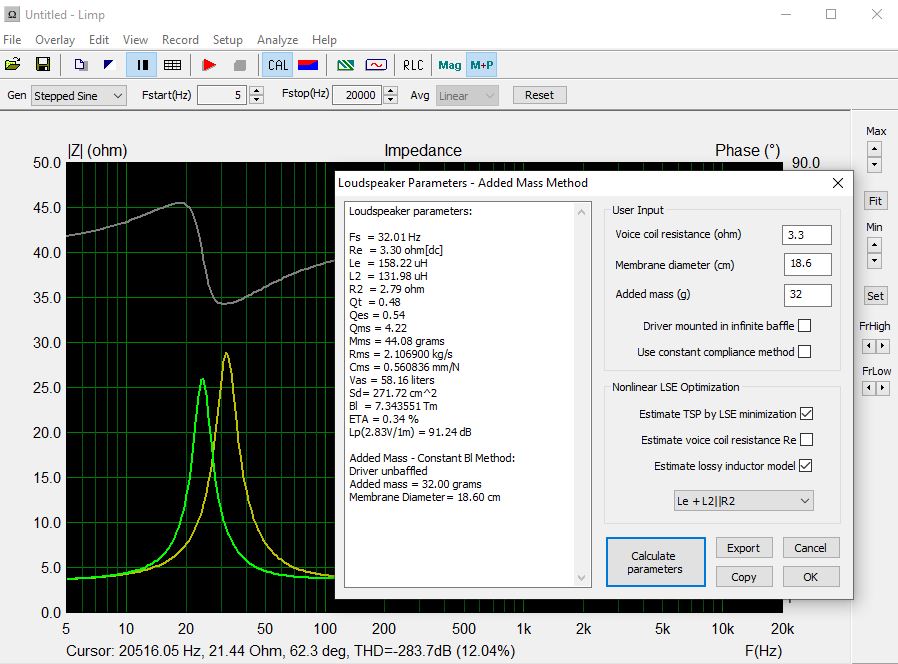Click the Calculate parameters button
This screenshot has width=898, height=664.
(653, 562)
